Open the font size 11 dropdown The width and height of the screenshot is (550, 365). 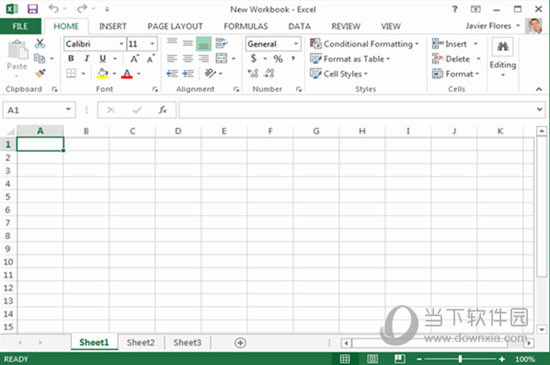152,44
